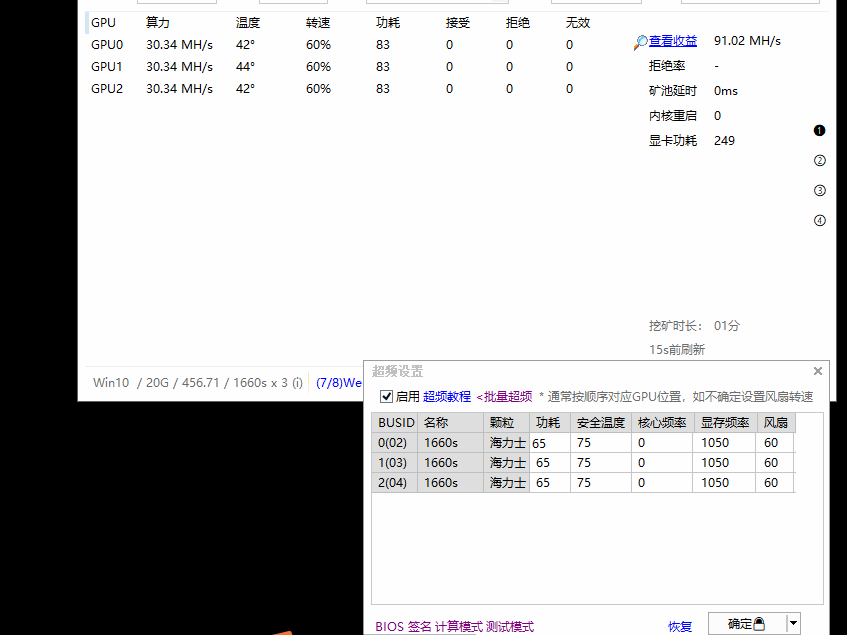
Task: Select the GPU0 row in miner list
Action: point(340,45)
